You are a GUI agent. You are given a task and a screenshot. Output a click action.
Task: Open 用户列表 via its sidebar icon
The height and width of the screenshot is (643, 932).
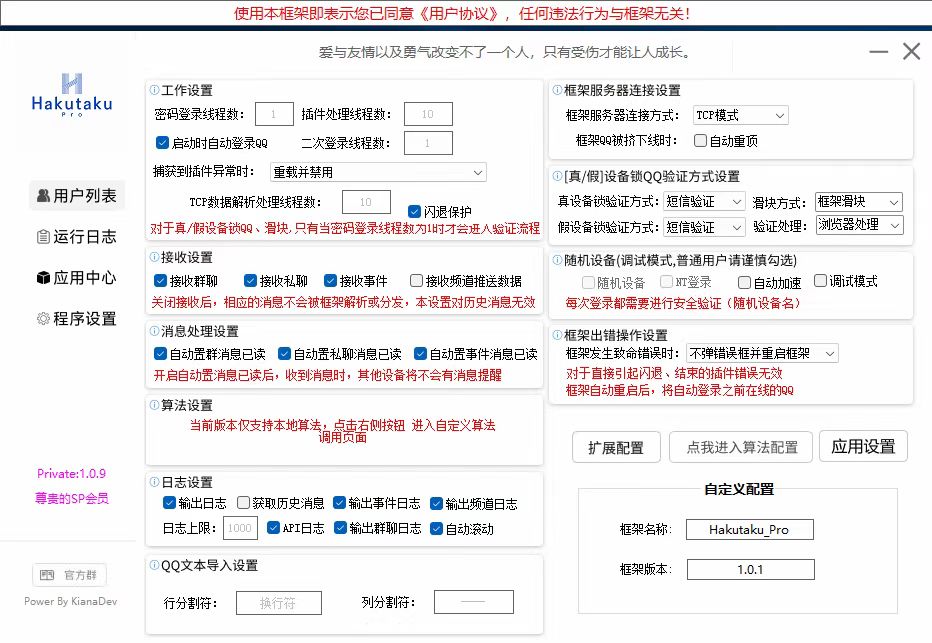point(44,195)
